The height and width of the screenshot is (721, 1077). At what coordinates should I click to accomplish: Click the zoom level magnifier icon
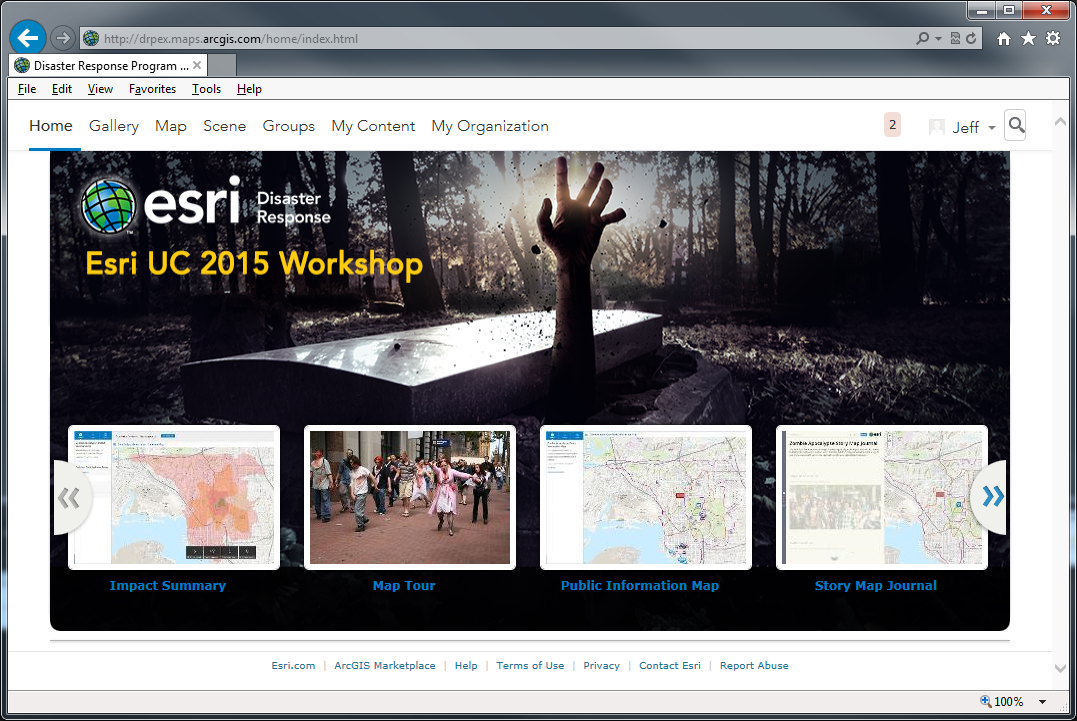(x=985, y=701)
